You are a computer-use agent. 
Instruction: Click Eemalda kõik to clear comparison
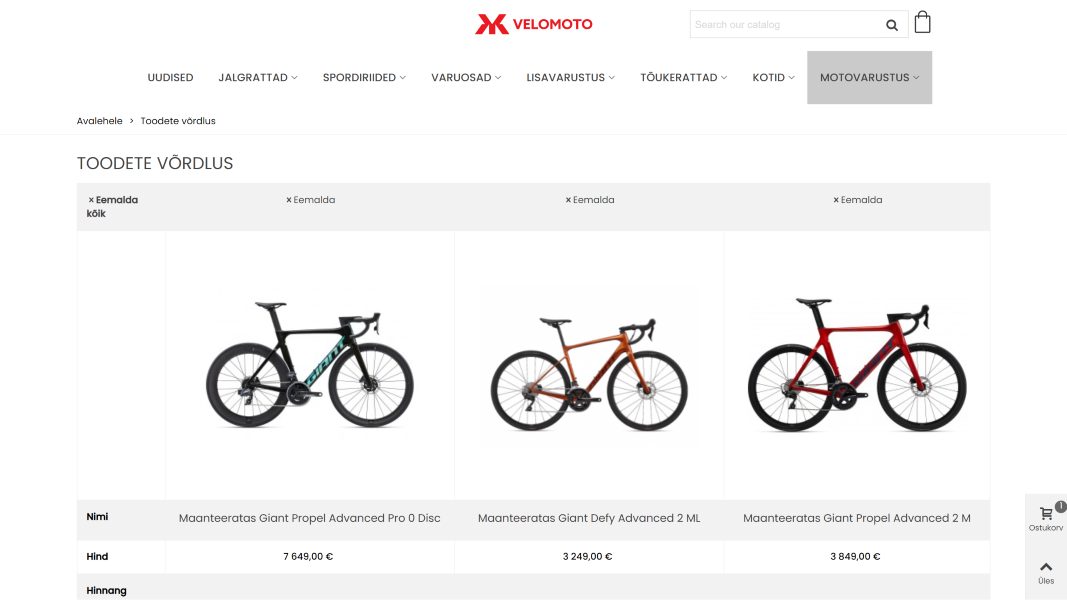112,207
